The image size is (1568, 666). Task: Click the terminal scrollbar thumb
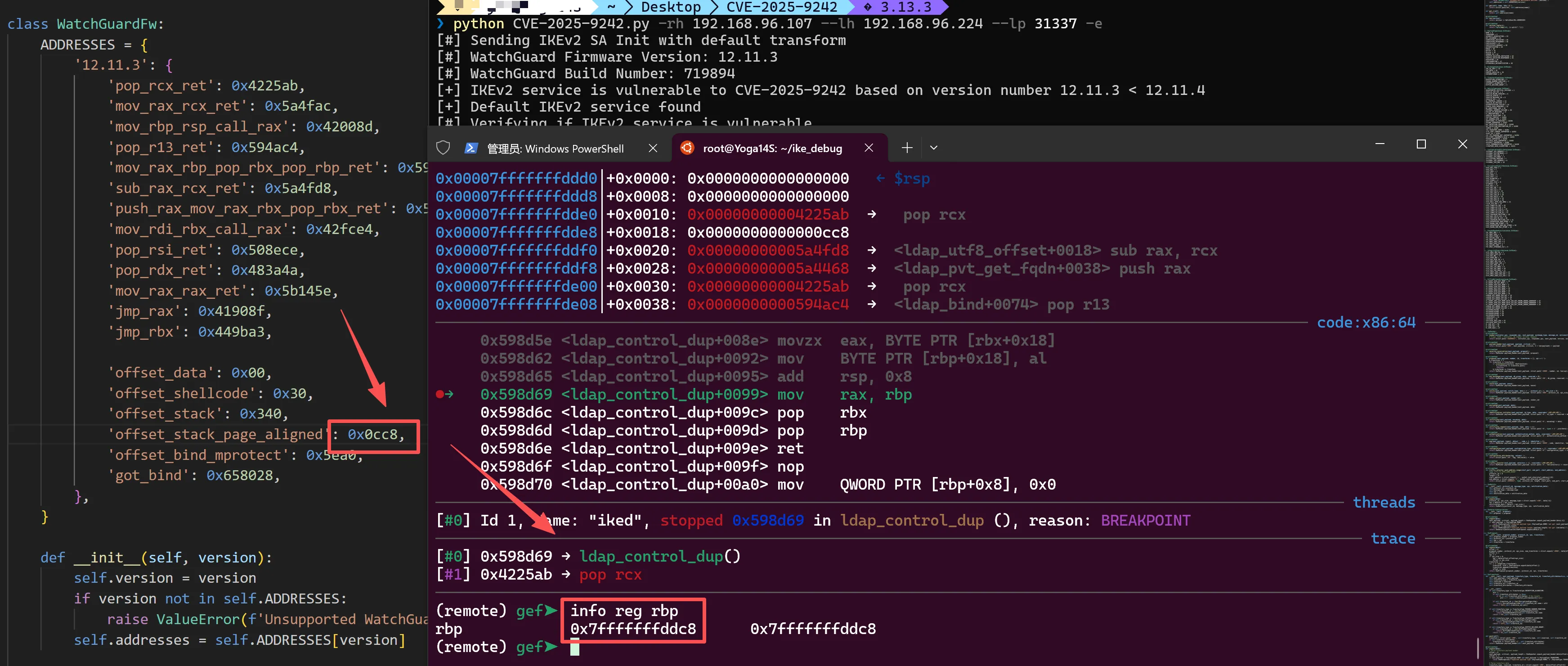tap(1477, 648)
